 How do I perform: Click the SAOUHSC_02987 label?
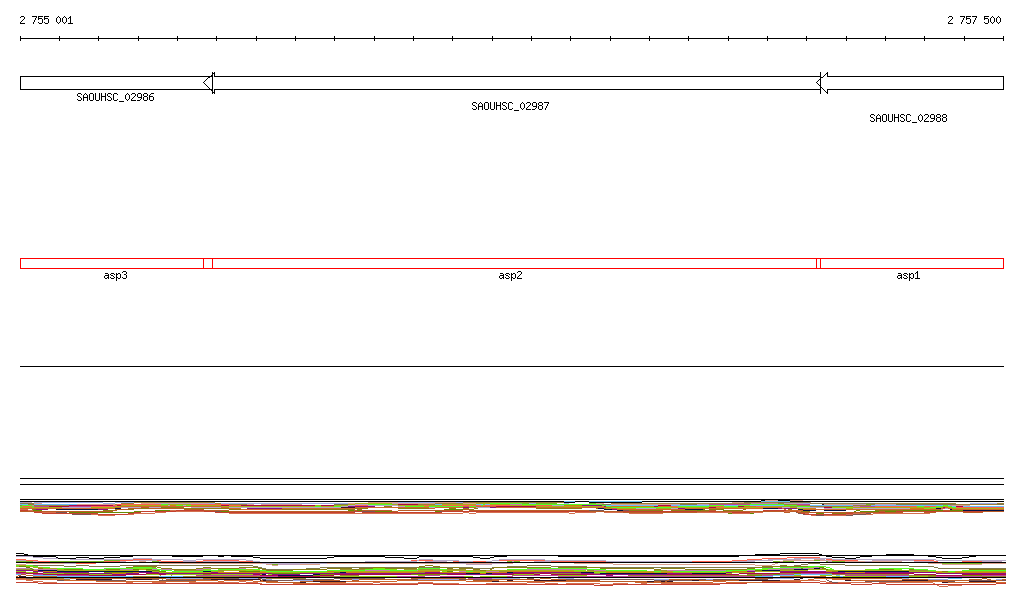click(x=510, y=106)
